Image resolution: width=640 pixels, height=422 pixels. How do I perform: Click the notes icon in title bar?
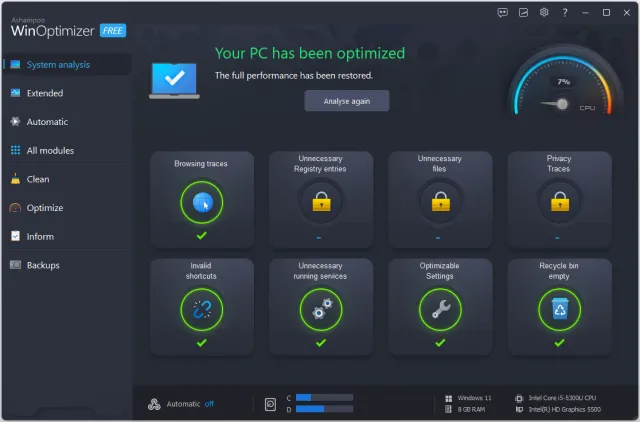point(523,13)
